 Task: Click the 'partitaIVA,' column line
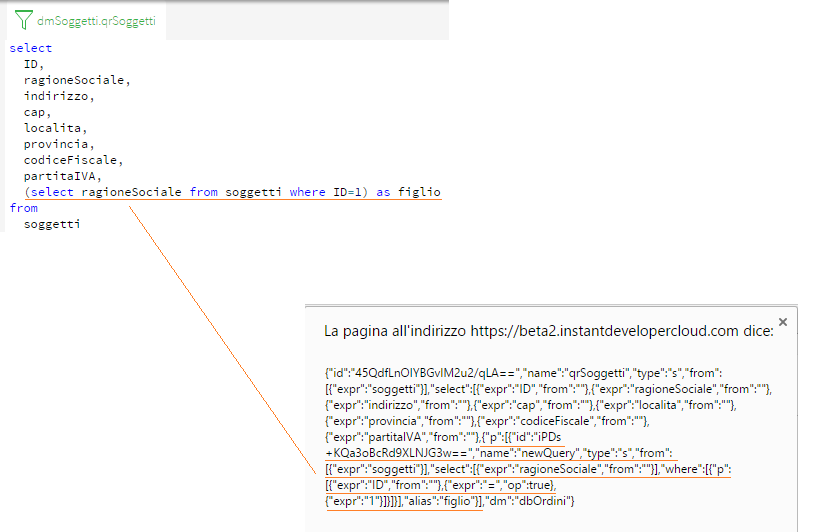[63, 176]
